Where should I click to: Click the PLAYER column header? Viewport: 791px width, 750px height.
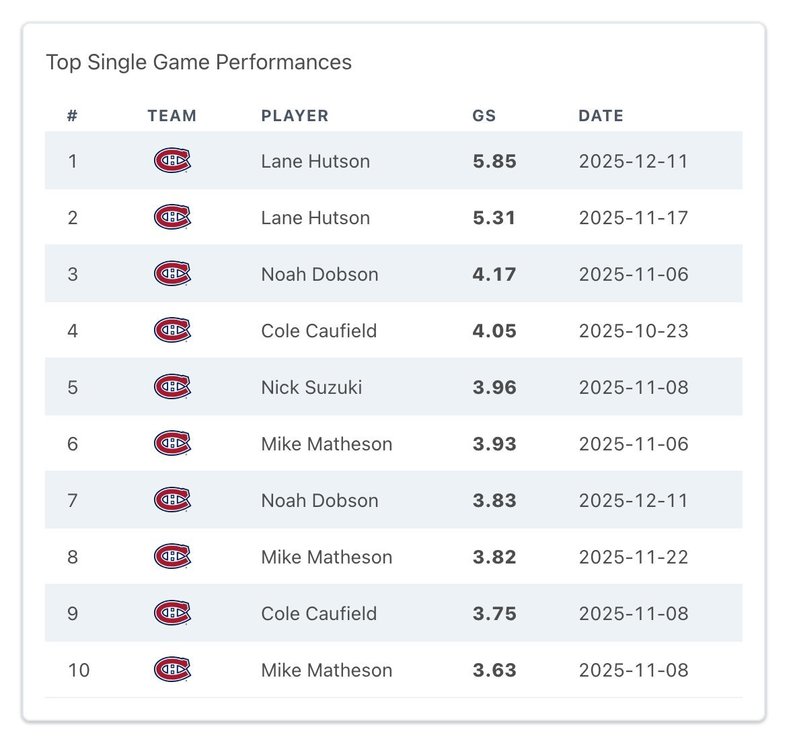tap(294, 116)
